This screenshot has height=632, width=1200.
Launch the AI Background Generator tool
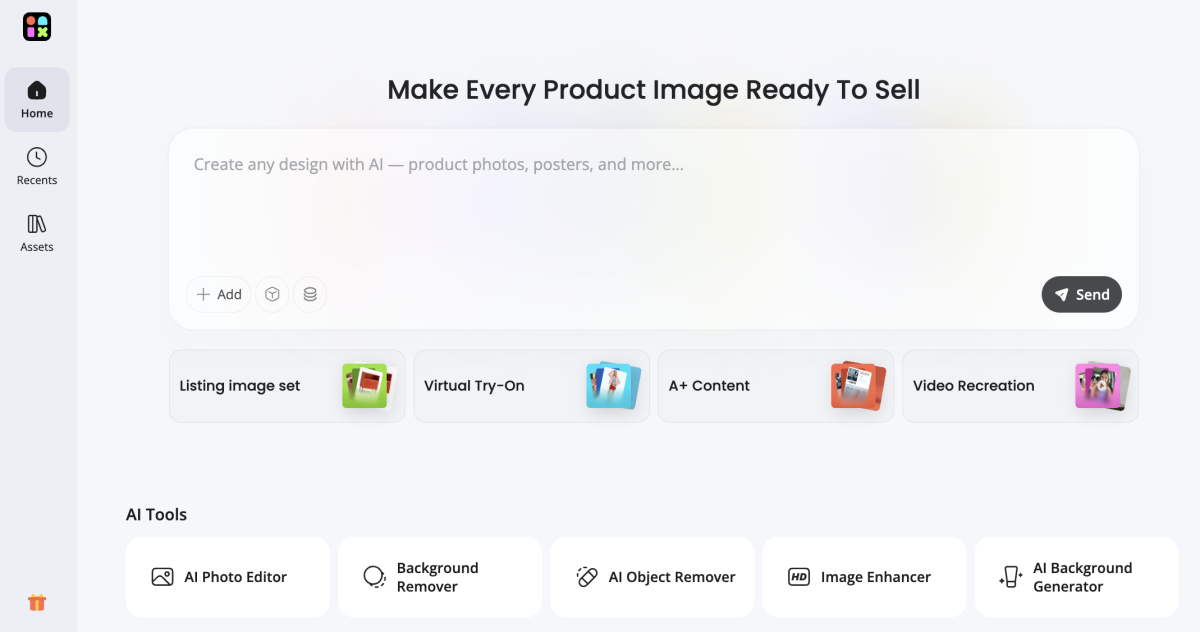1076,577
